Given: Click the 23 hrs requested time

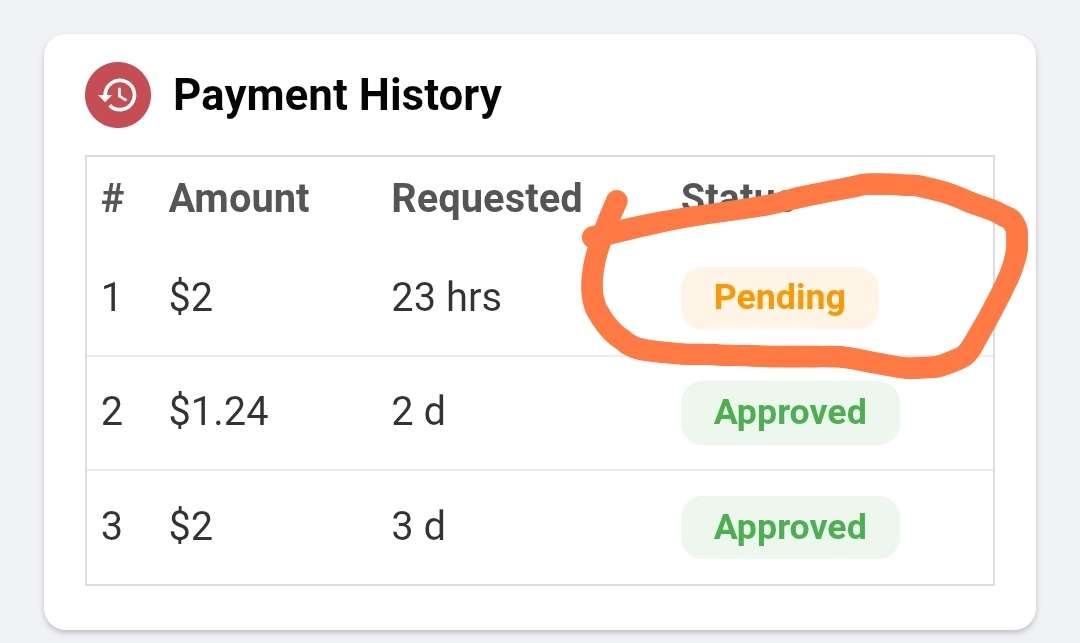Looking at the screenshot, I should [446, 297].
